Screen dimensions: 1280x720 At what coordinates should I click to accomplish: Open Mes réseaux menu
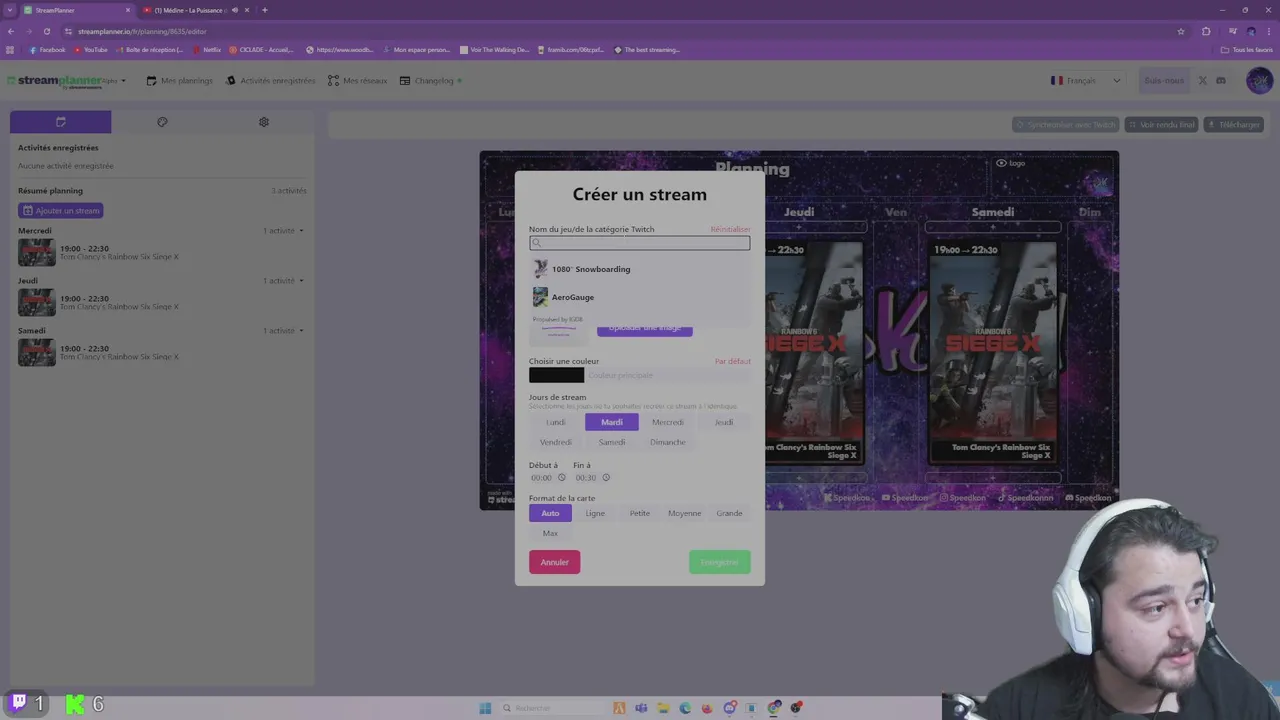358,81
